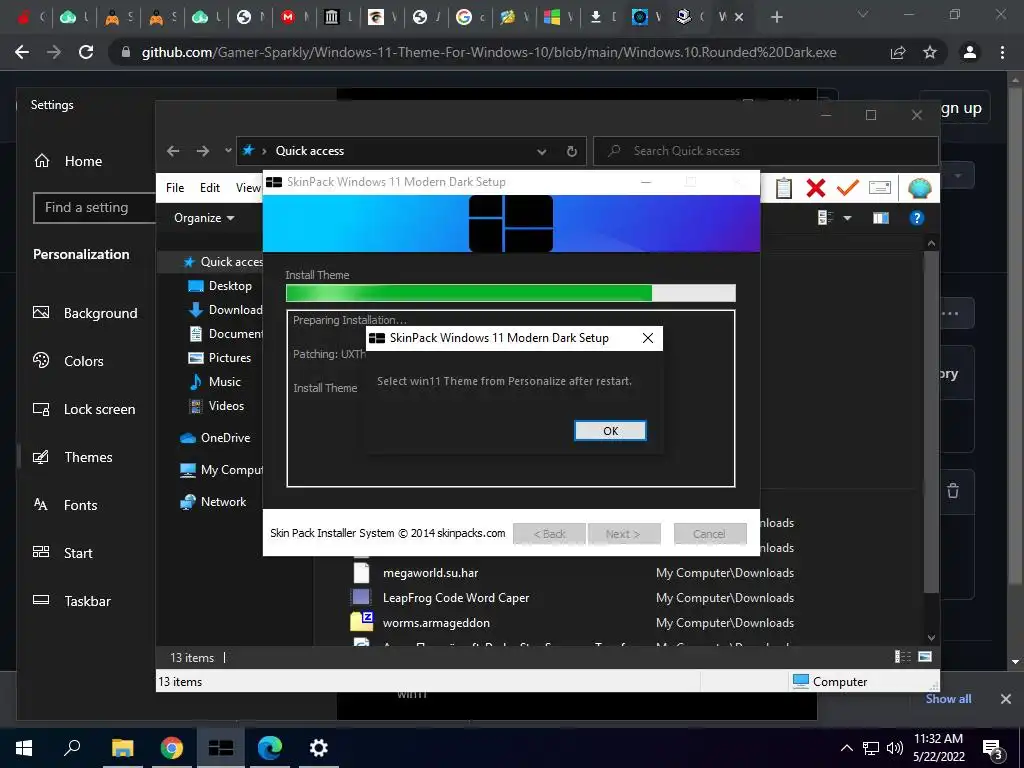Click the Explorer forward arrow
The width and height of the screenshot is (1024, 768).
(203, 151)
